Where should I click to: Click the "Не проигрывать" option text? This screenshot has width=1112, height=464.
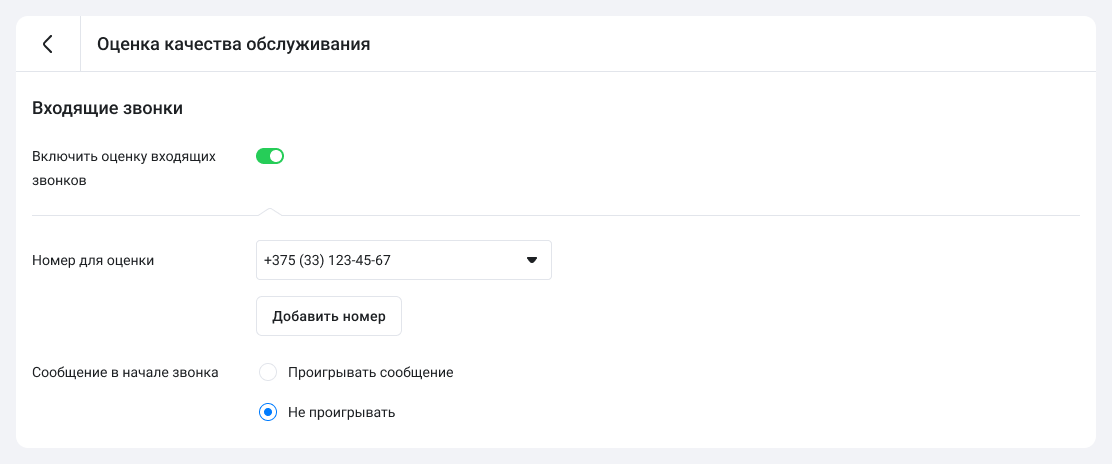[341, 412]
